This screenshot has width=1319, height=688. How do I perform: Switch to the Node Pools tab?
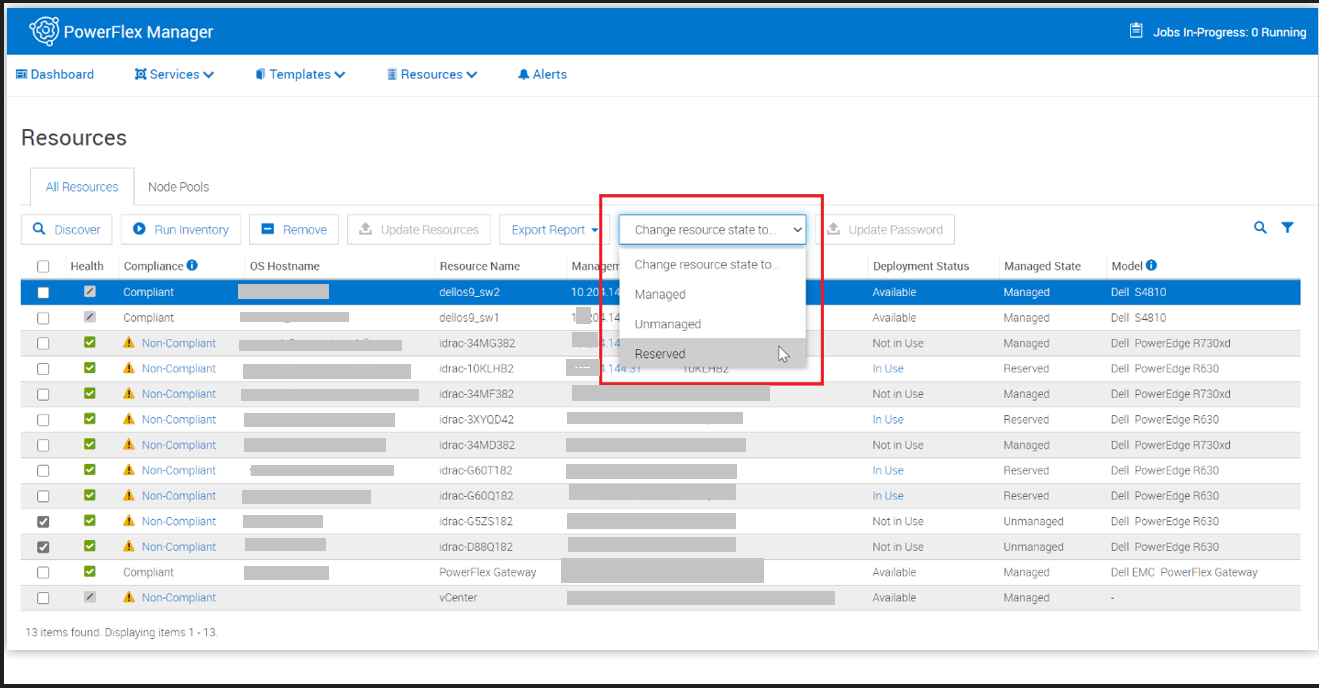click(178, 186)
